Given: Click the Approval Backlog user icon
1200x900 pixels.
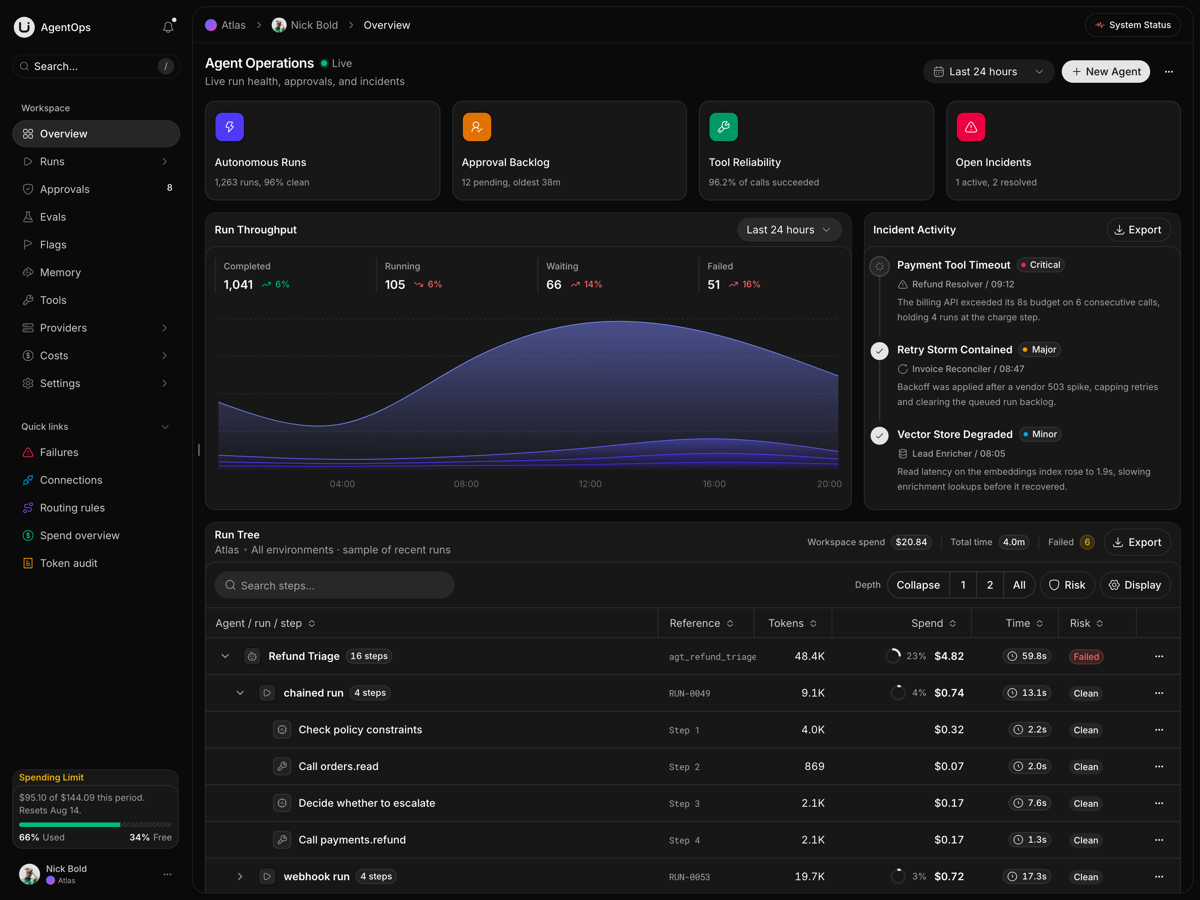Looking at the screenshot, I should [x=477, y=127].
